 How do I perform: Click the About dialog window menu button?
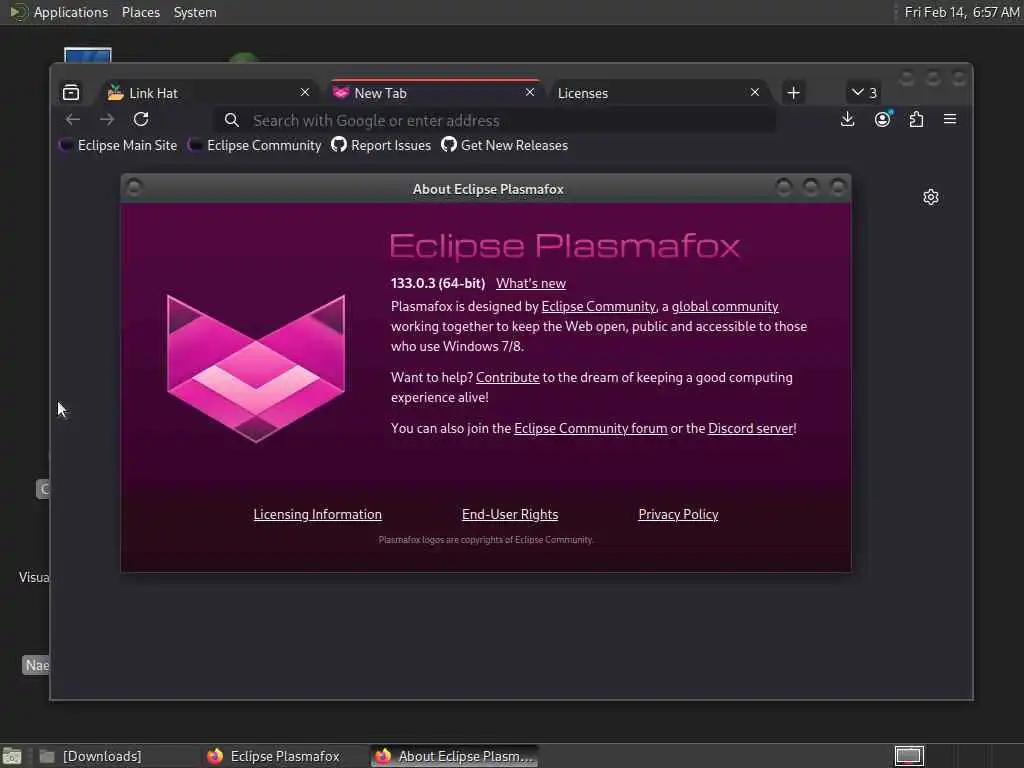pyautogui.click(x=134, y=188)
